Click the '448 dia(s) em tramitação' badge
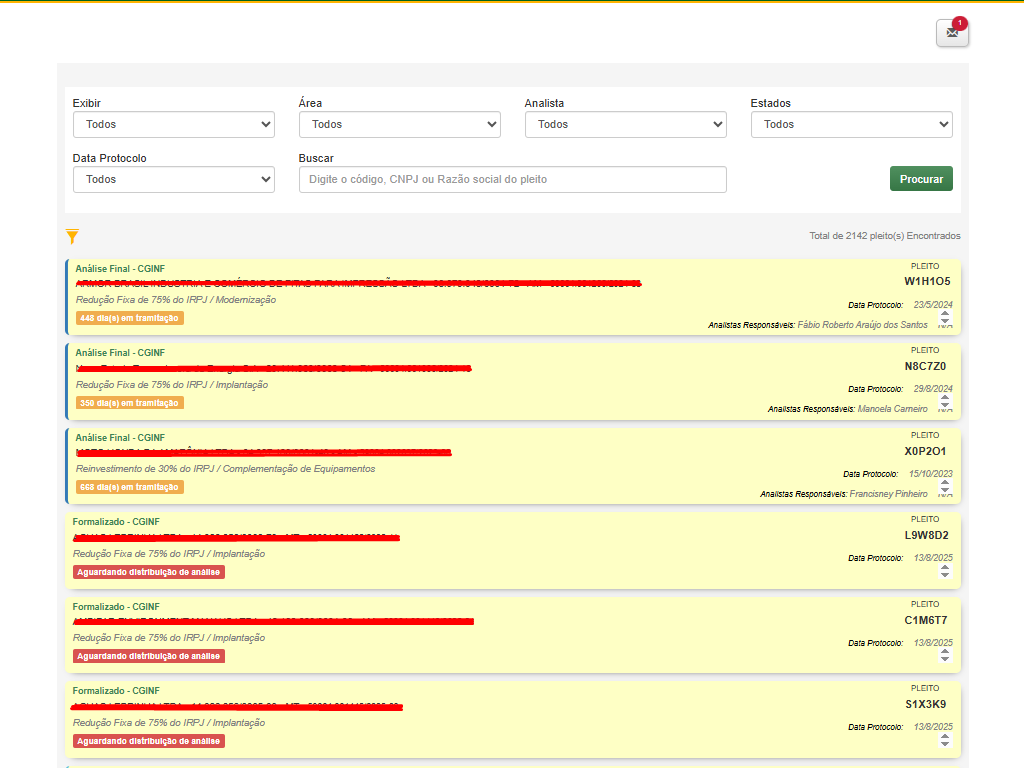 (x=130, y=318)
